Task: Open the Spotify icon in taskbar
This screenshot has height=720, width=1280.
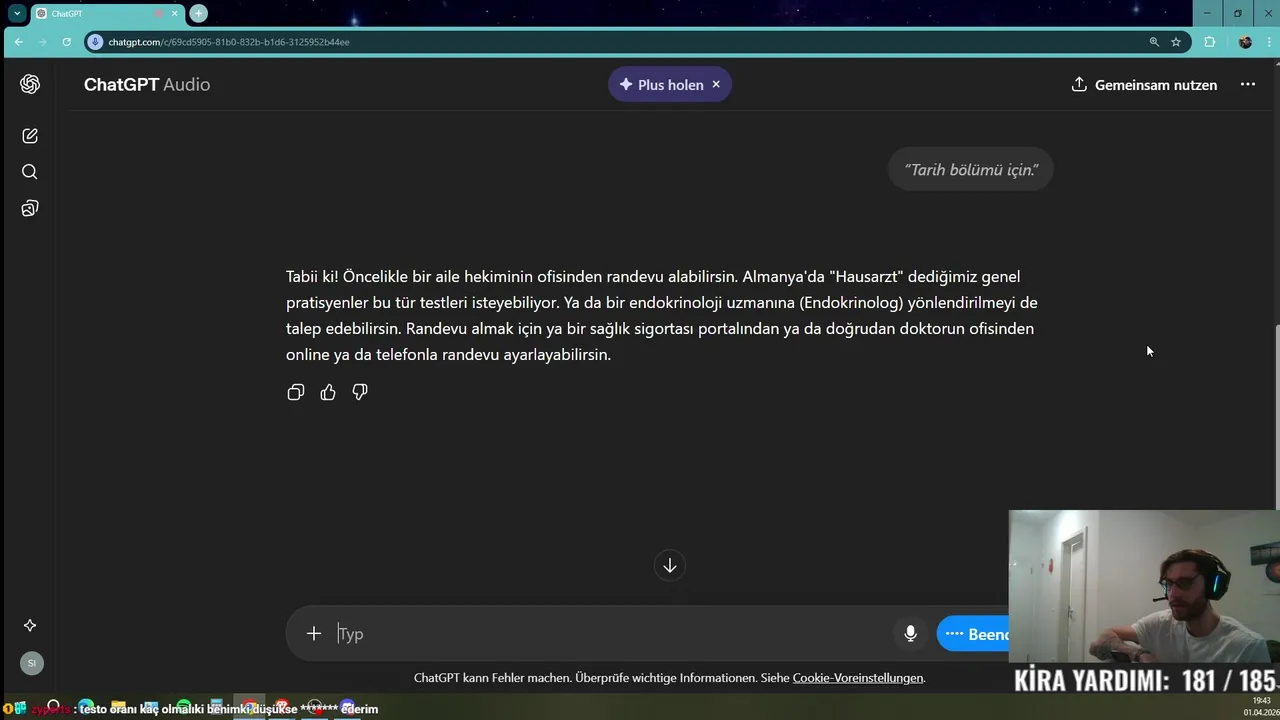Action: 183,708
